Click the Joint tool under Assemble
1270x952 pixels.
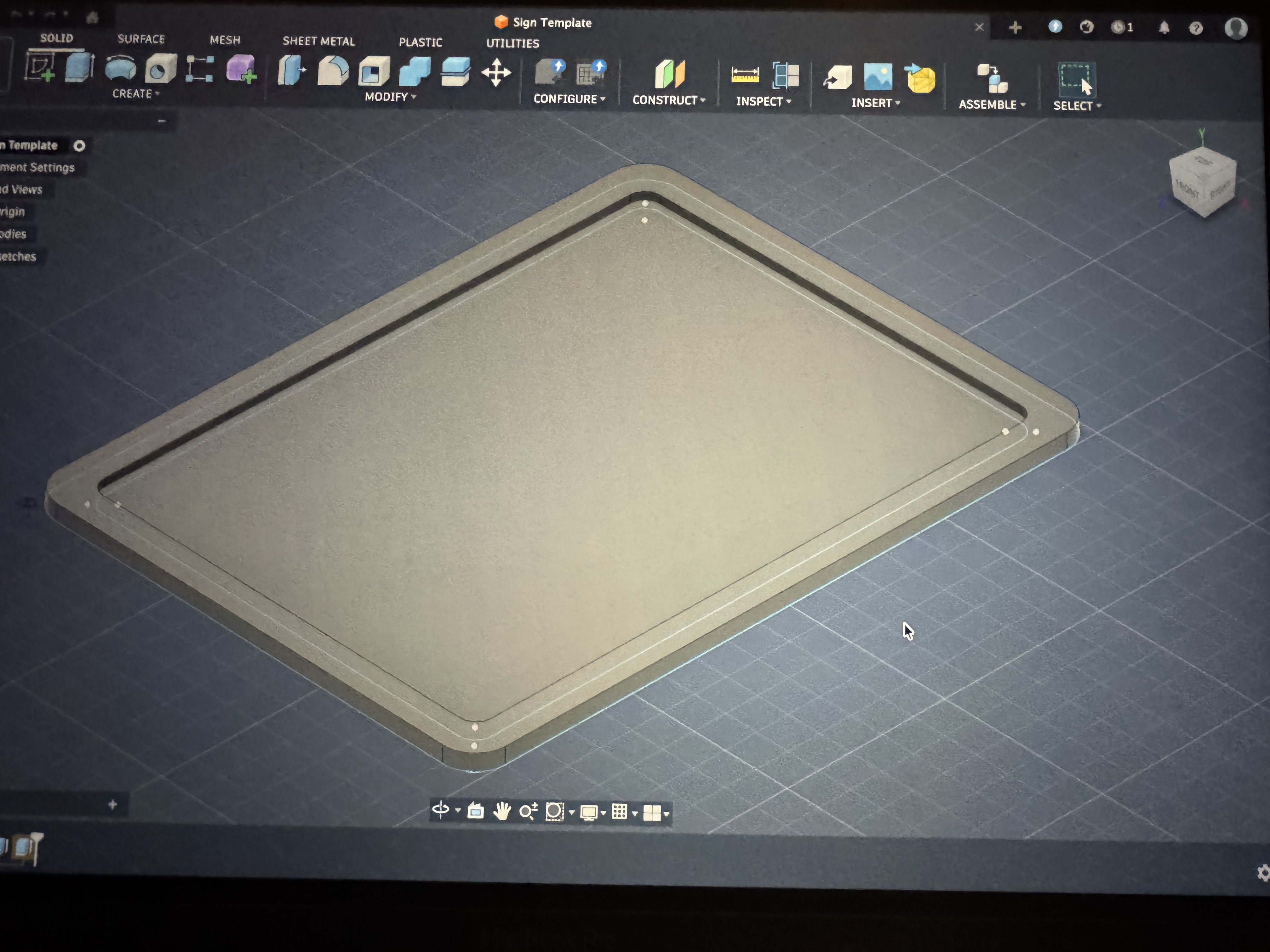click(x=992, y=78)
